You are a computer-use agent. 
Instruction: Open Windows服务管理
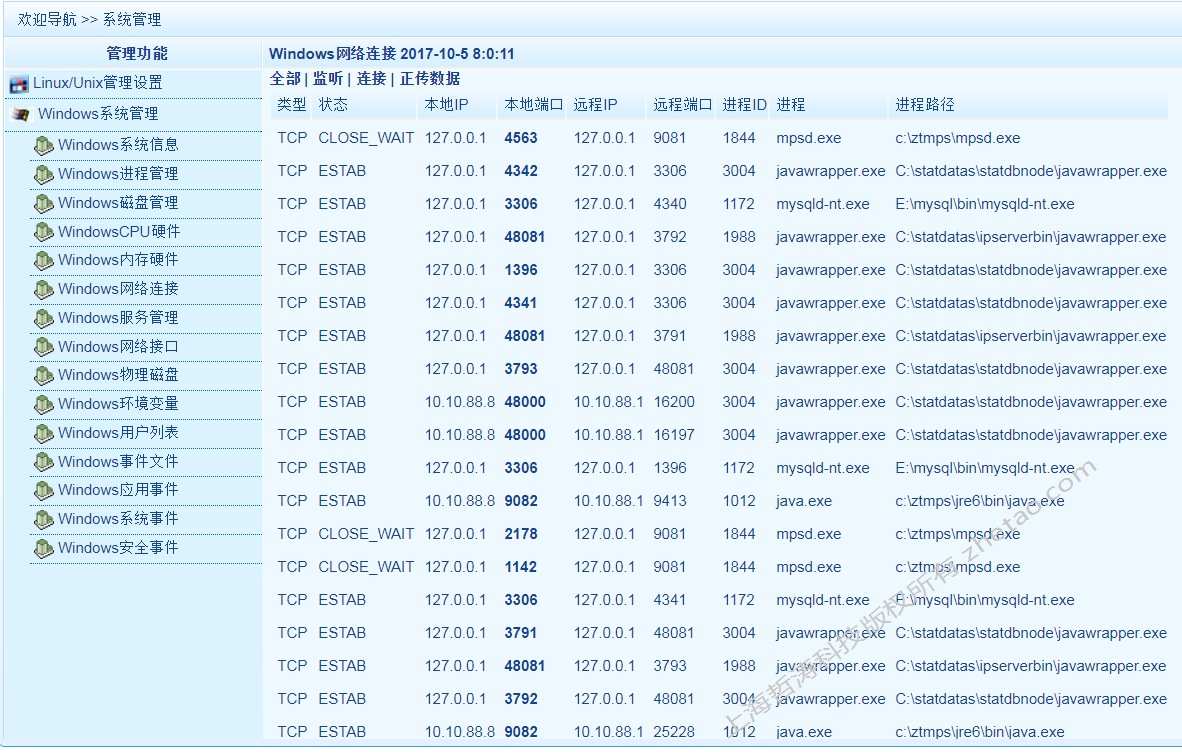point(118,317)
